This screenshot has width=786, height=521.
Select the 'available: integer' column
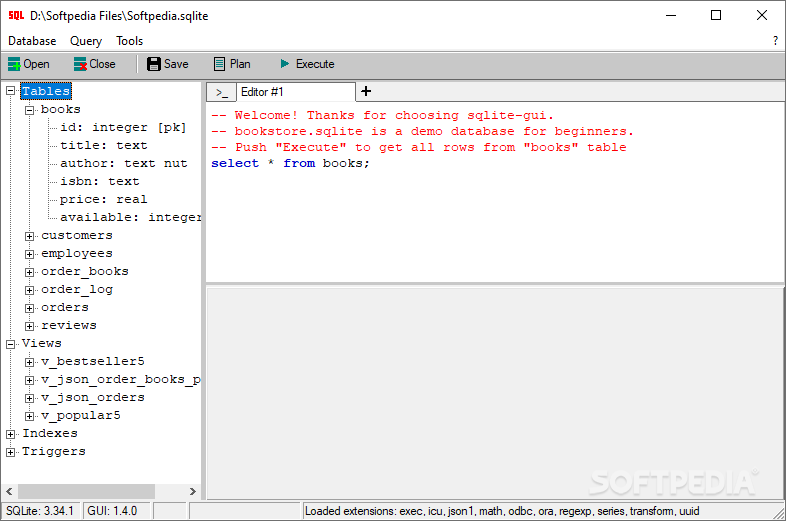[130, 218]
